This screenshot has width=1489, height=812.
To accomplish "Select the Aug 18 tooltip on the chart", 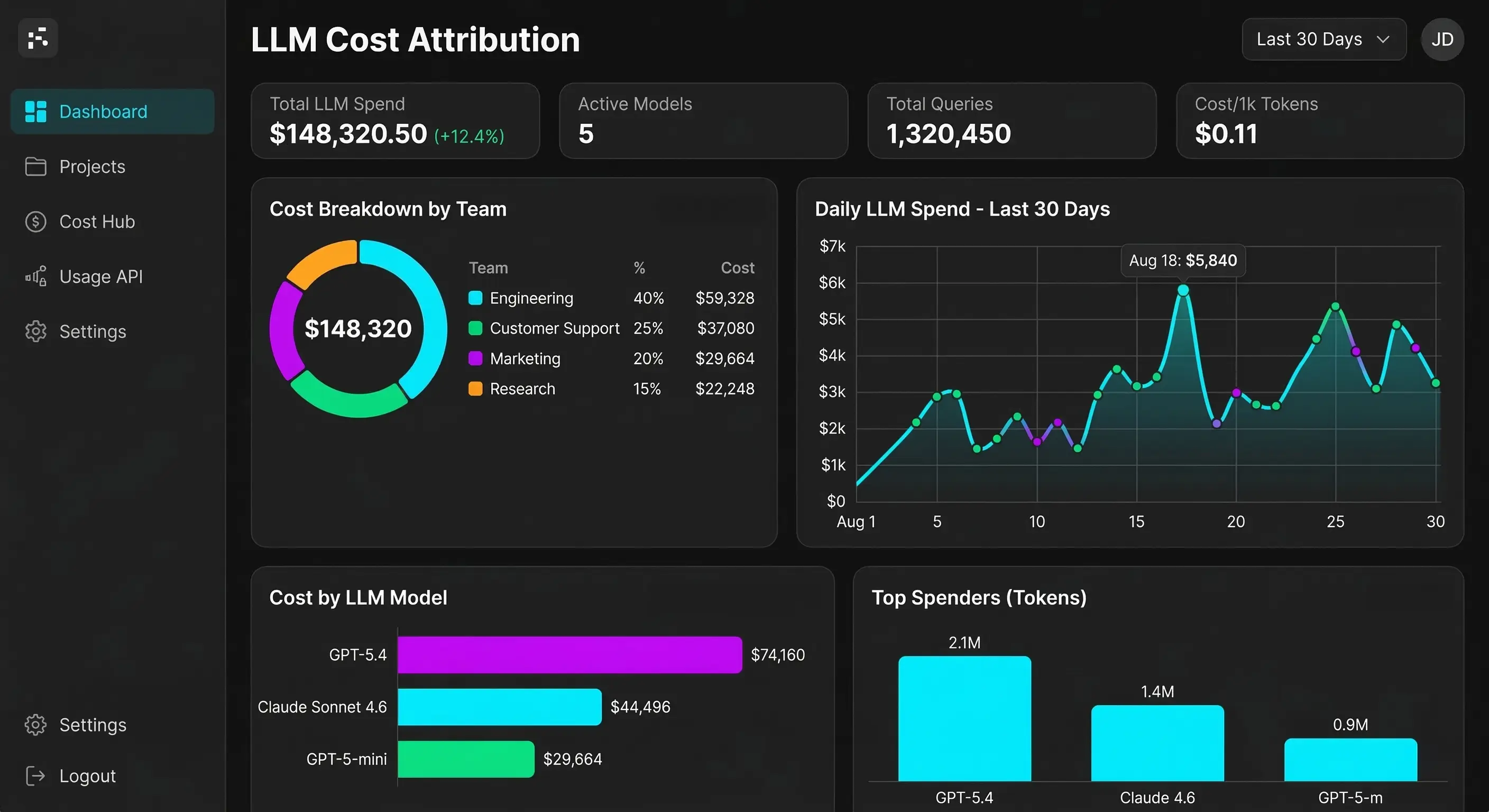I will coord(1182,261).
